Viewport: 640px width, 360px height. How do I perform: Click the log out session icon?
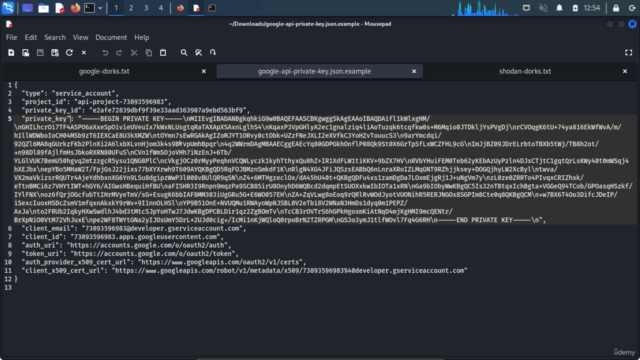pyautogui.click(x=632, y=8)
